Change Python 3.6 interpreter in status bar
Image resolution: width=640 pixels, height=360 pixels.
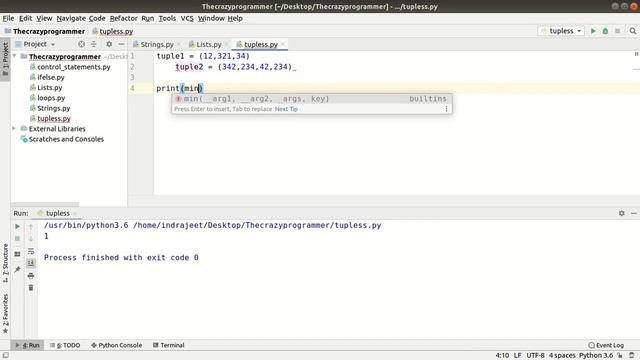click(596, 356)
